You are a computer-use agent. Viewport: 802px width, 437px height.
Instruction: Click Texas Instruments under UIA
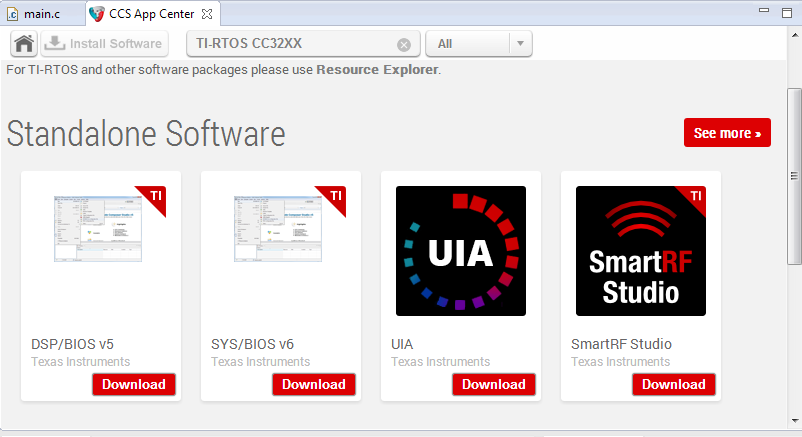pyautogui.click(x=440, y=362)
